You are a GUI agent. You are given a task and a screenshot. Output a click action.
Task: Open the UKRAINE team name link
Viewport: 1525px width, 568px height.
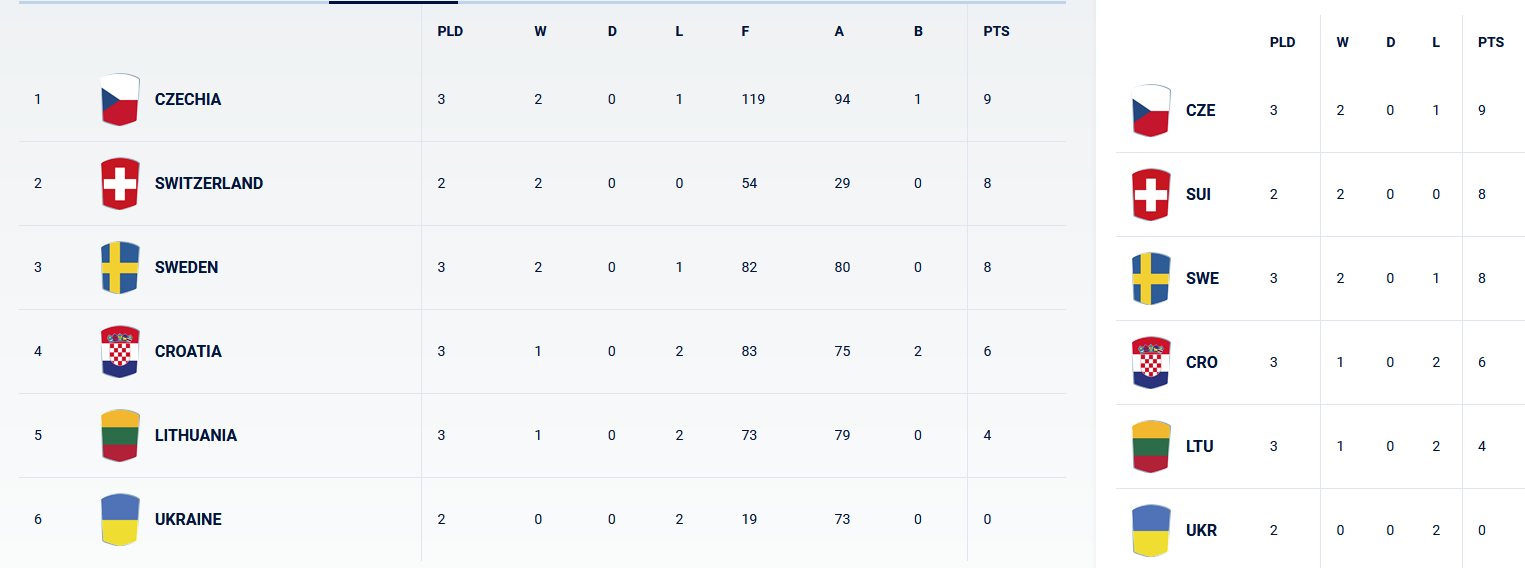[x=188, y=520]
